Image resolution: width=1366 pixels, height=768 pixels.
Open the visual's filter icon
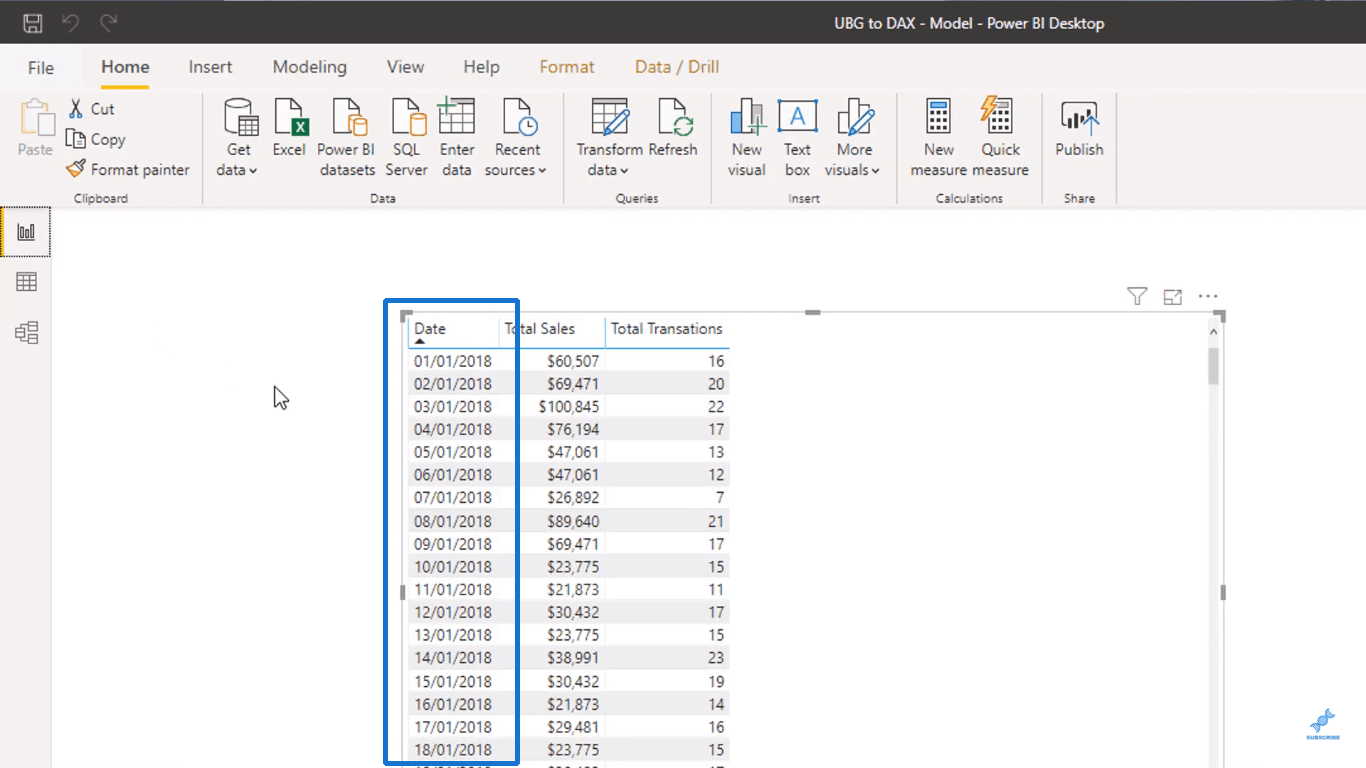(x=1137, y=296)
